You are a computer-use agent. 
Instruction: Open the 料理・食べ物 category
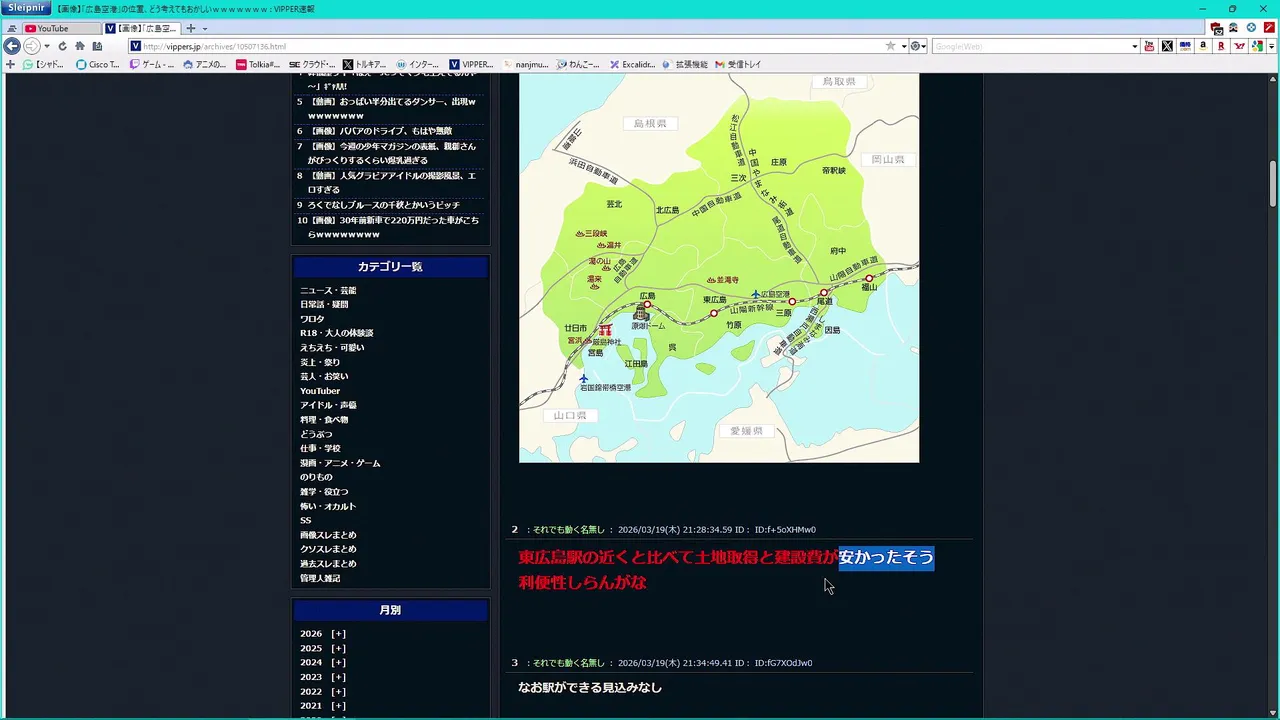point(324,420)
